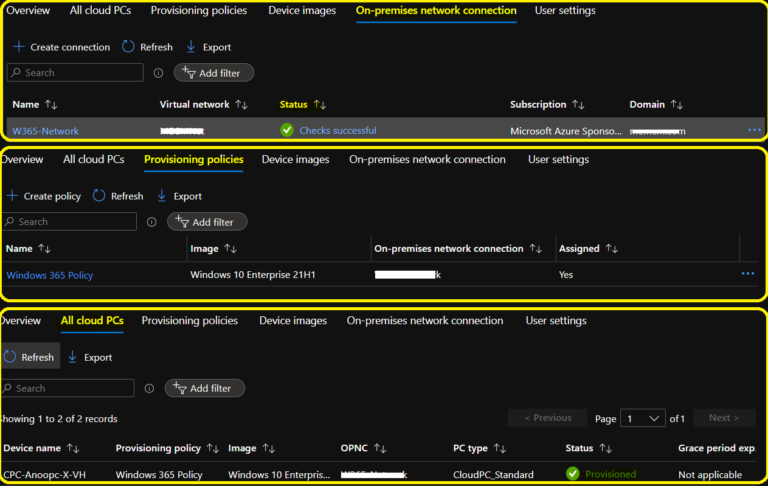The width and height of the screenshot is (768, 486).
Task: Click the Previous page button
Action: coord(548,418)
